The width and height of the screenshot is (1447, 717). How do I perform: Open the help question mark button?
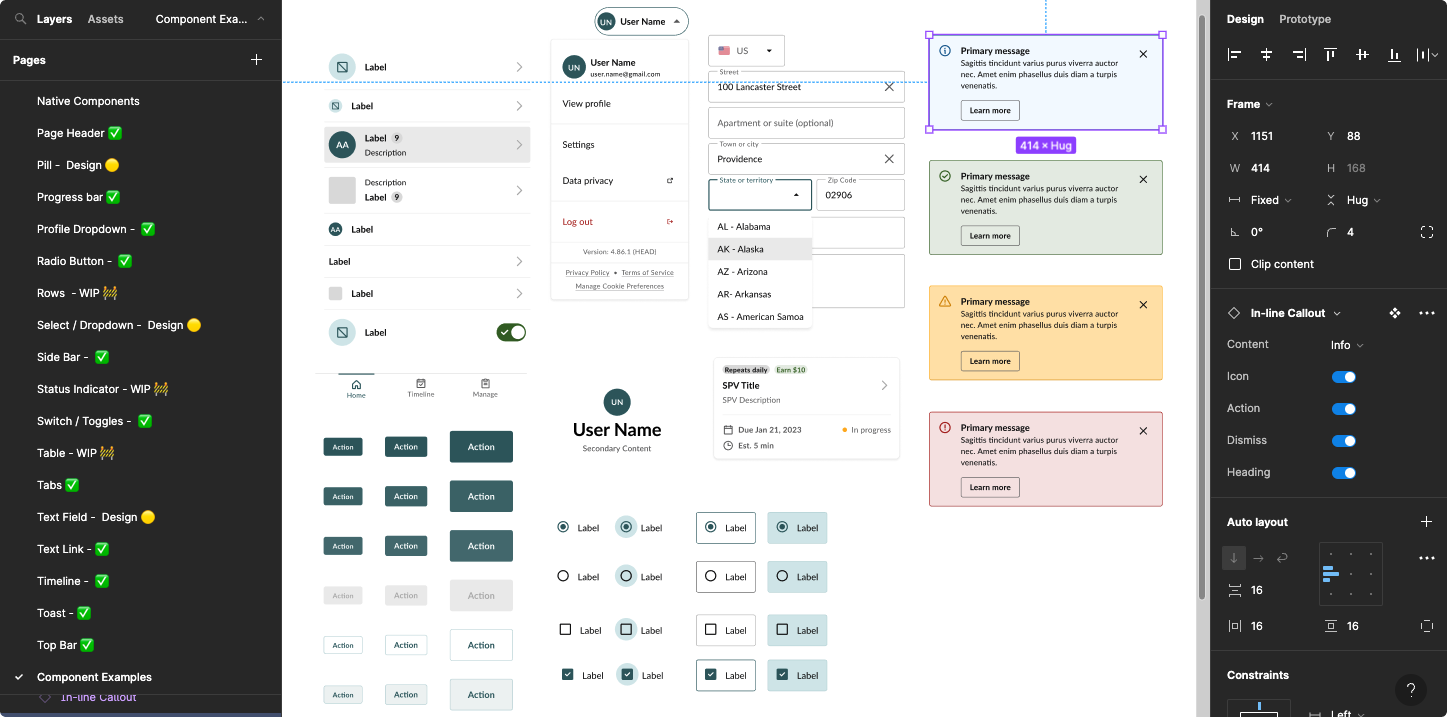(x=1410, y=689)
